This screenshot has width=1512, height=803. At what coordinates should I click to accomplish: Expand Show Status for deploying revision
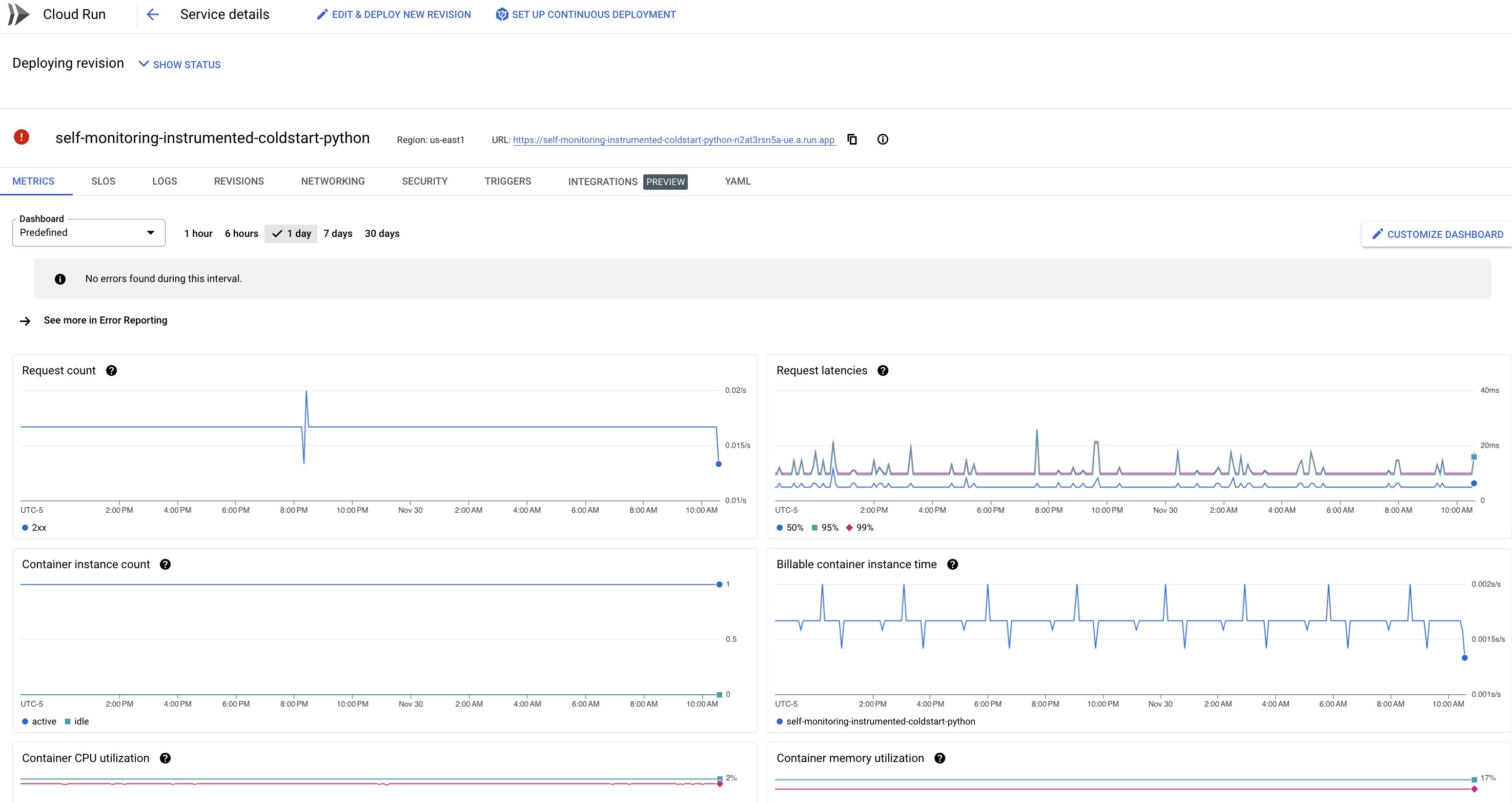179,65
